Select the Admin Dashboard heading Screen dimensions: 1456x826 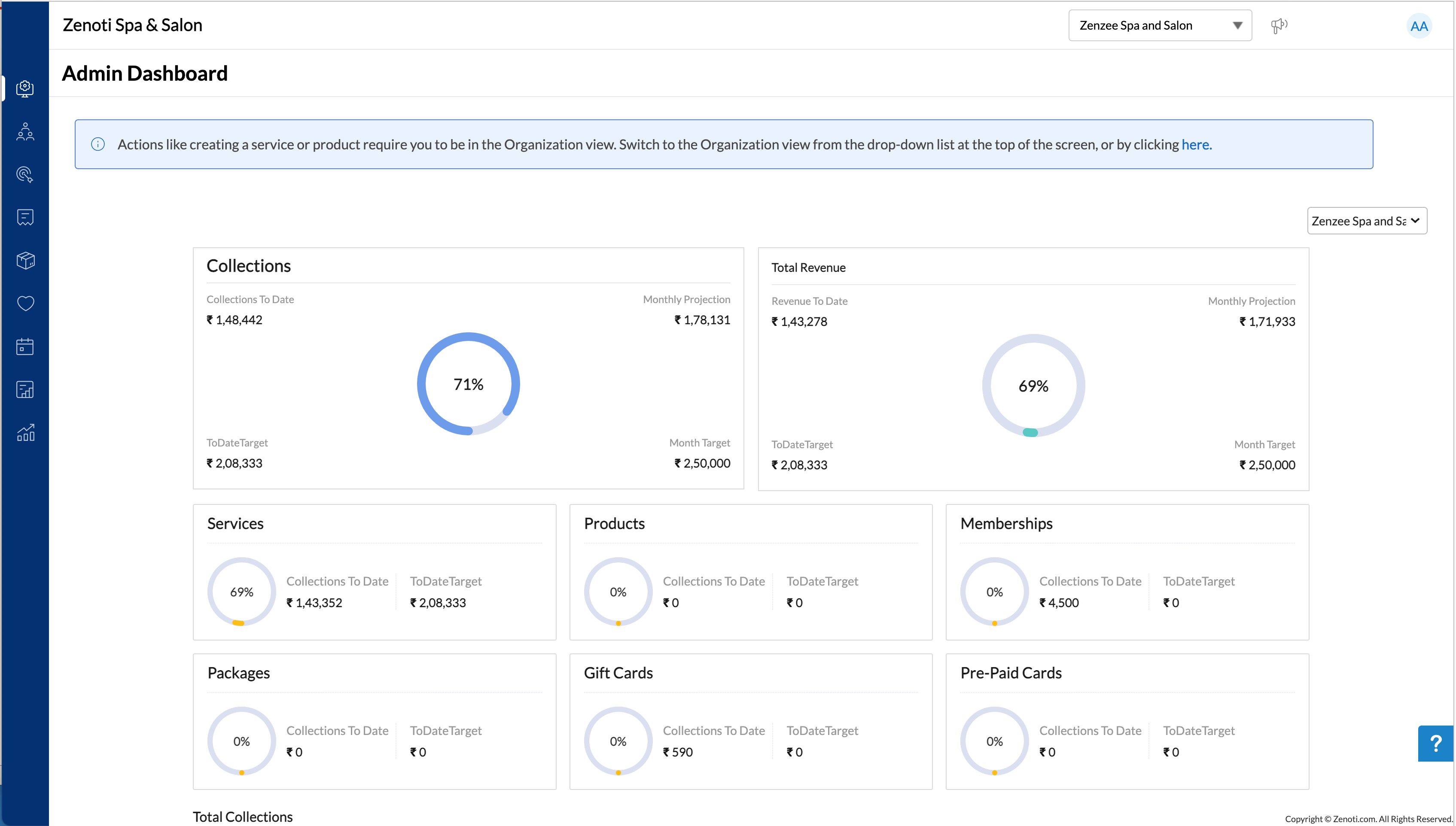145,73
